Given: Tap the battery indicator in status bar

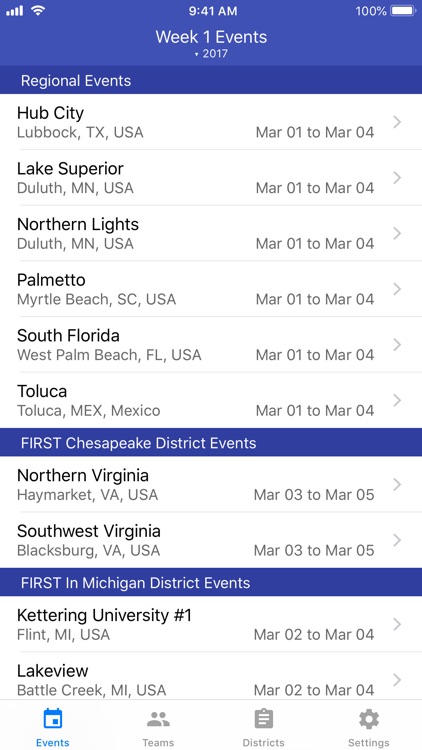Looking at the screenshot, I should point(403,11).
